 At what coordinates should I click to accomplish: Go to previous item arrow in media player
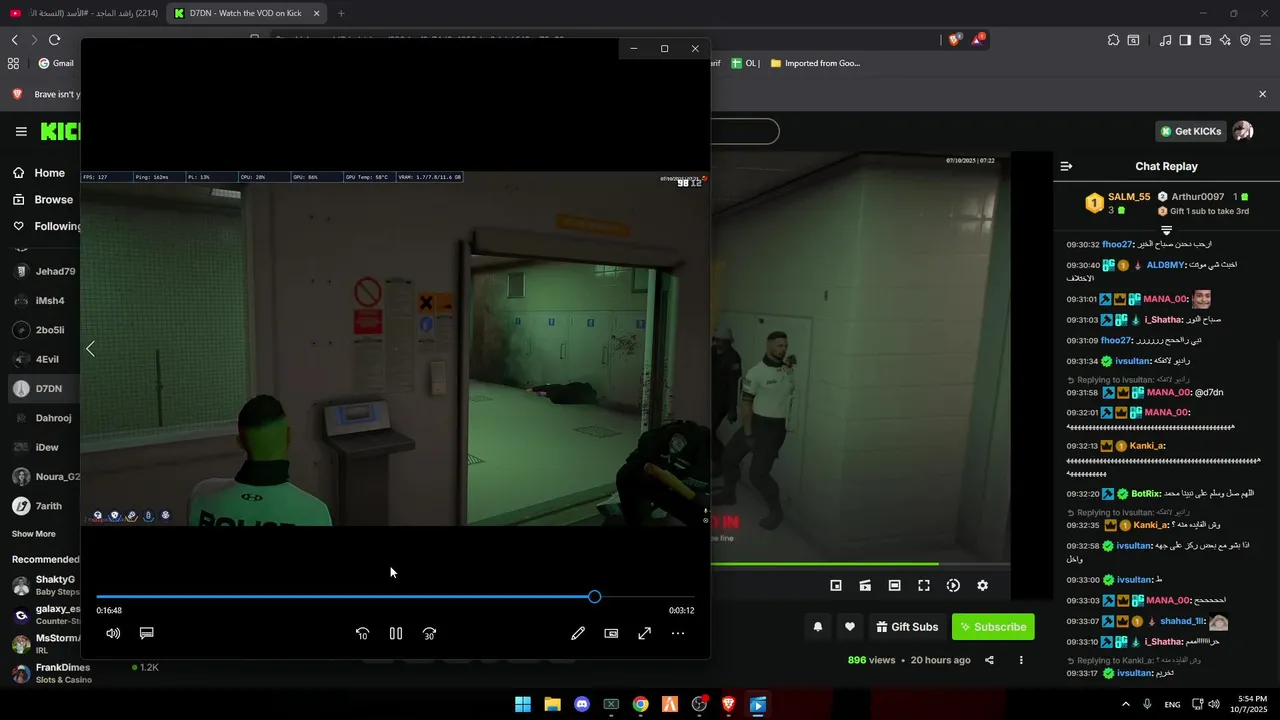[90, 349]
